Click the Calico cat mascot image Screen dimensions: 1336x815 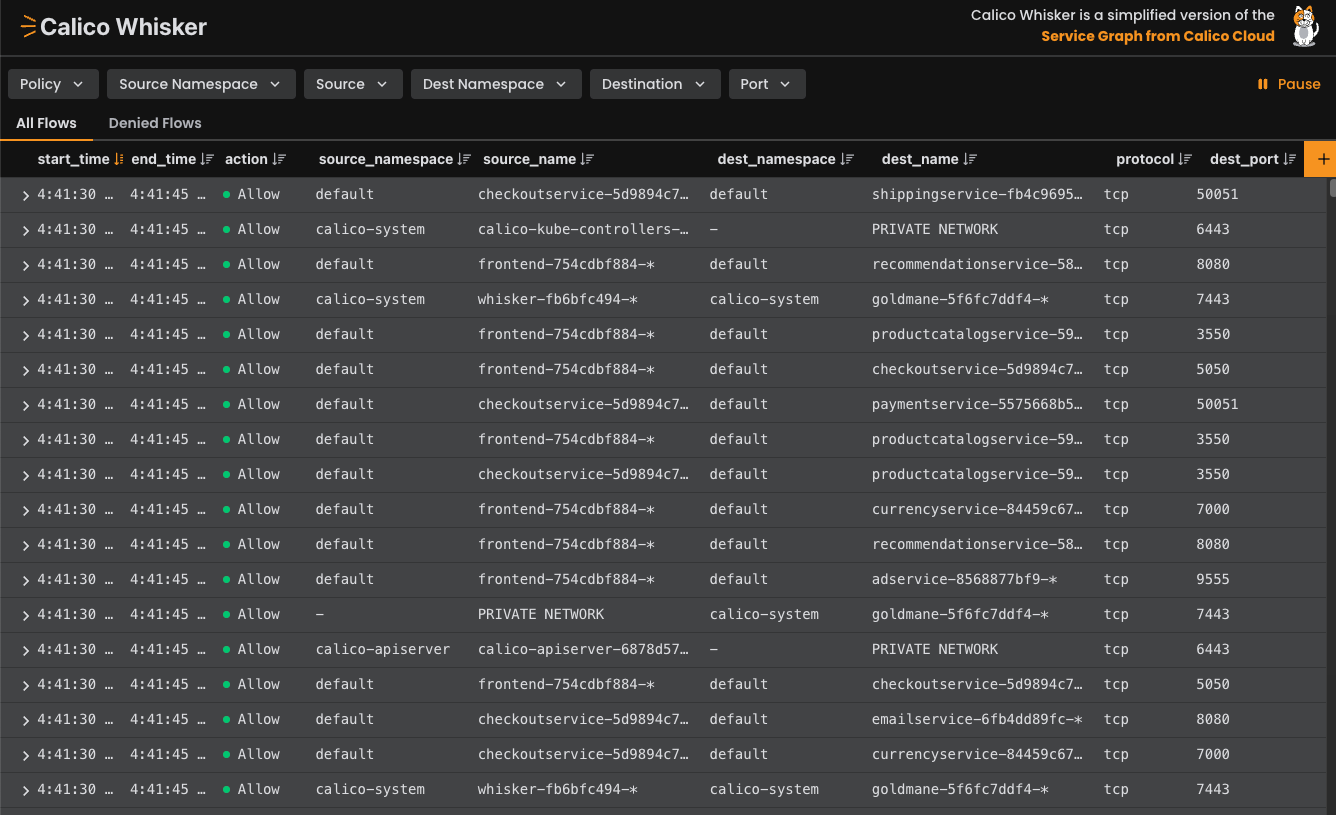click(1304, 26)
